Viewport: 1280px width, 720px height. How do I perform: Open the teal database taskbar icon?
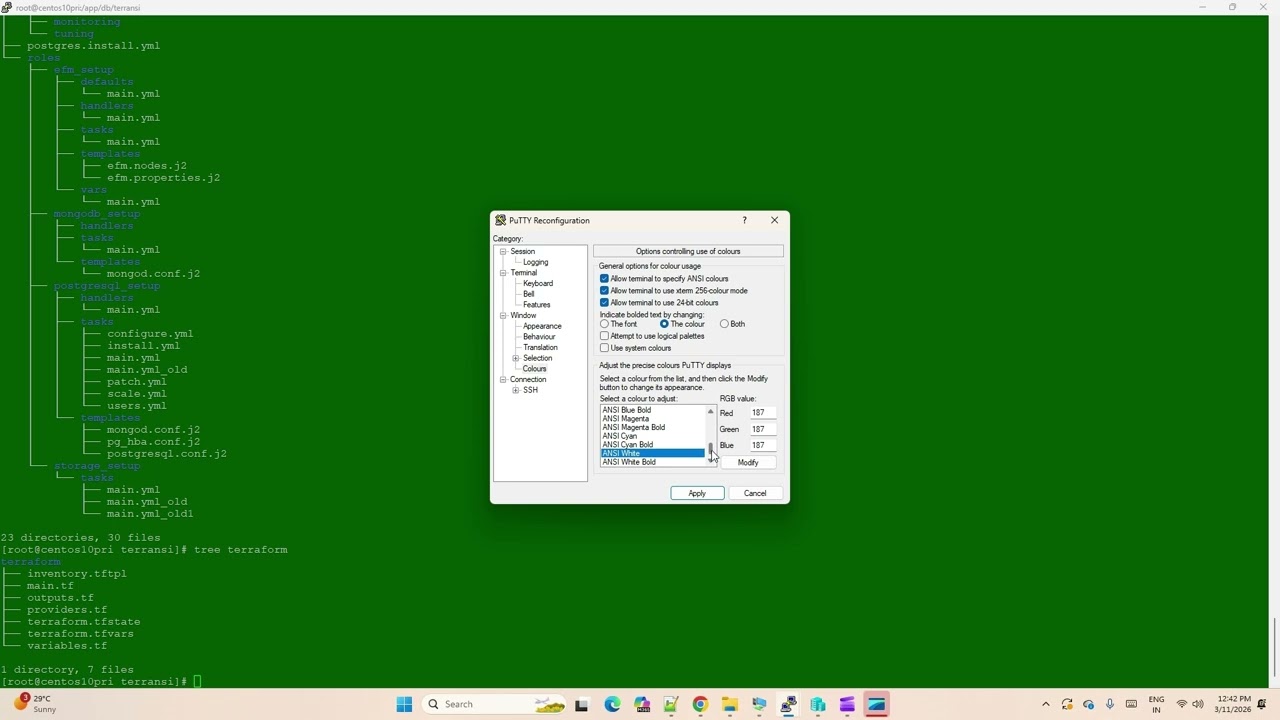pos(818,704)
